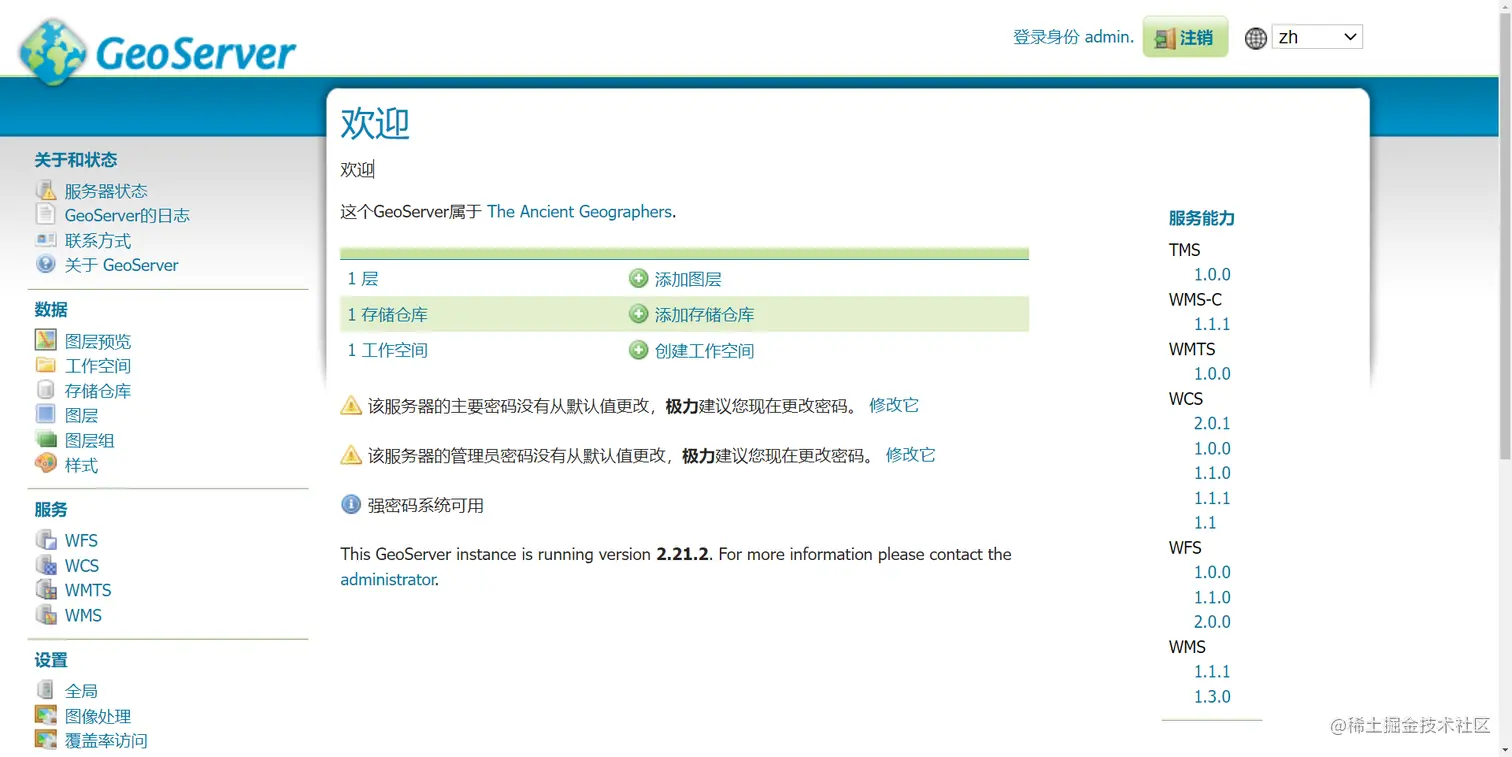Viewport: 1512px width, 757px height.
Task: Open 样式 in the sidebar
Action: click(82, 466)
